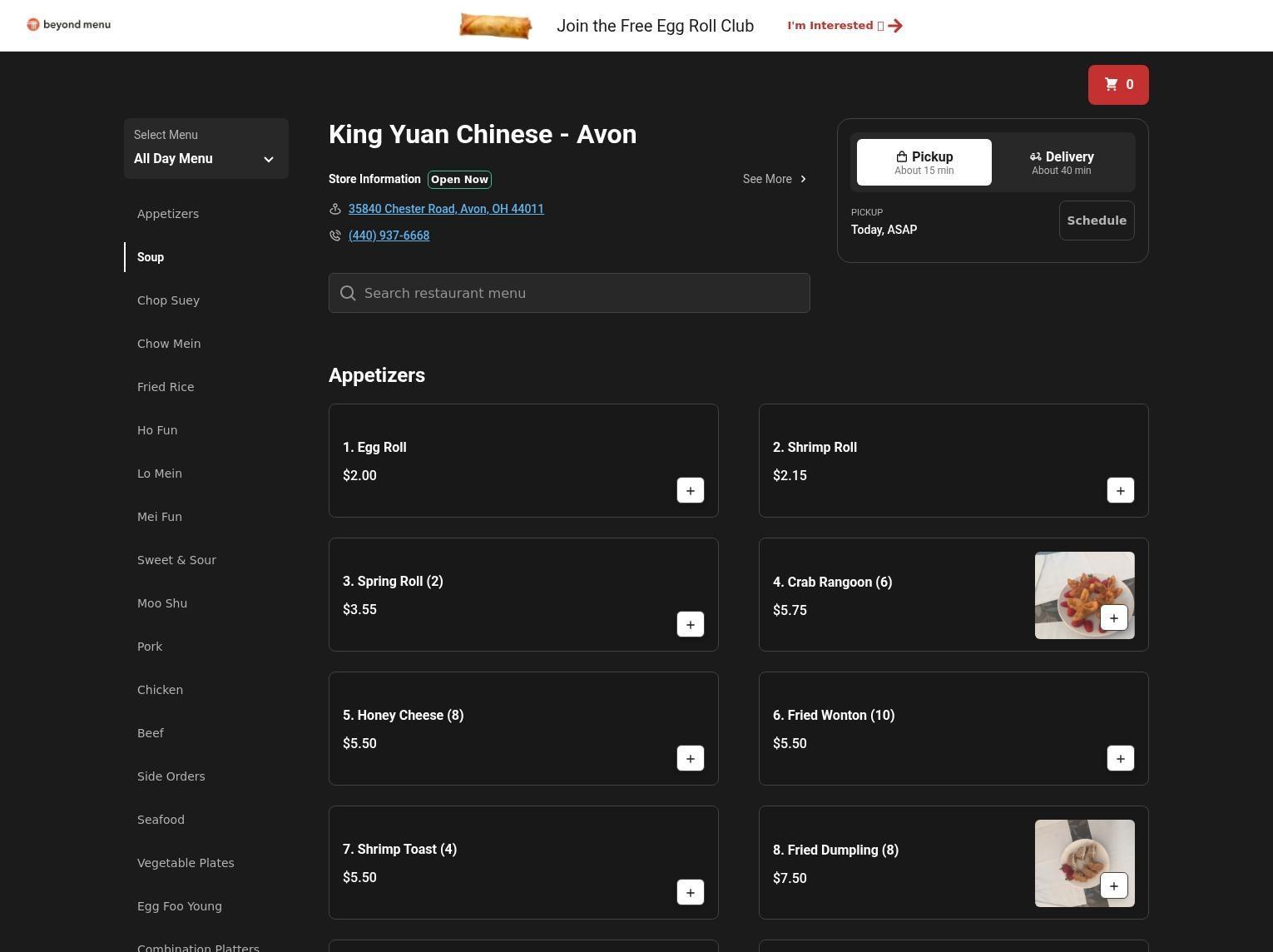This screenshot has width=1273, height=952.
Task: Switch to Delivery order mode
Action: click(1061, 162)
